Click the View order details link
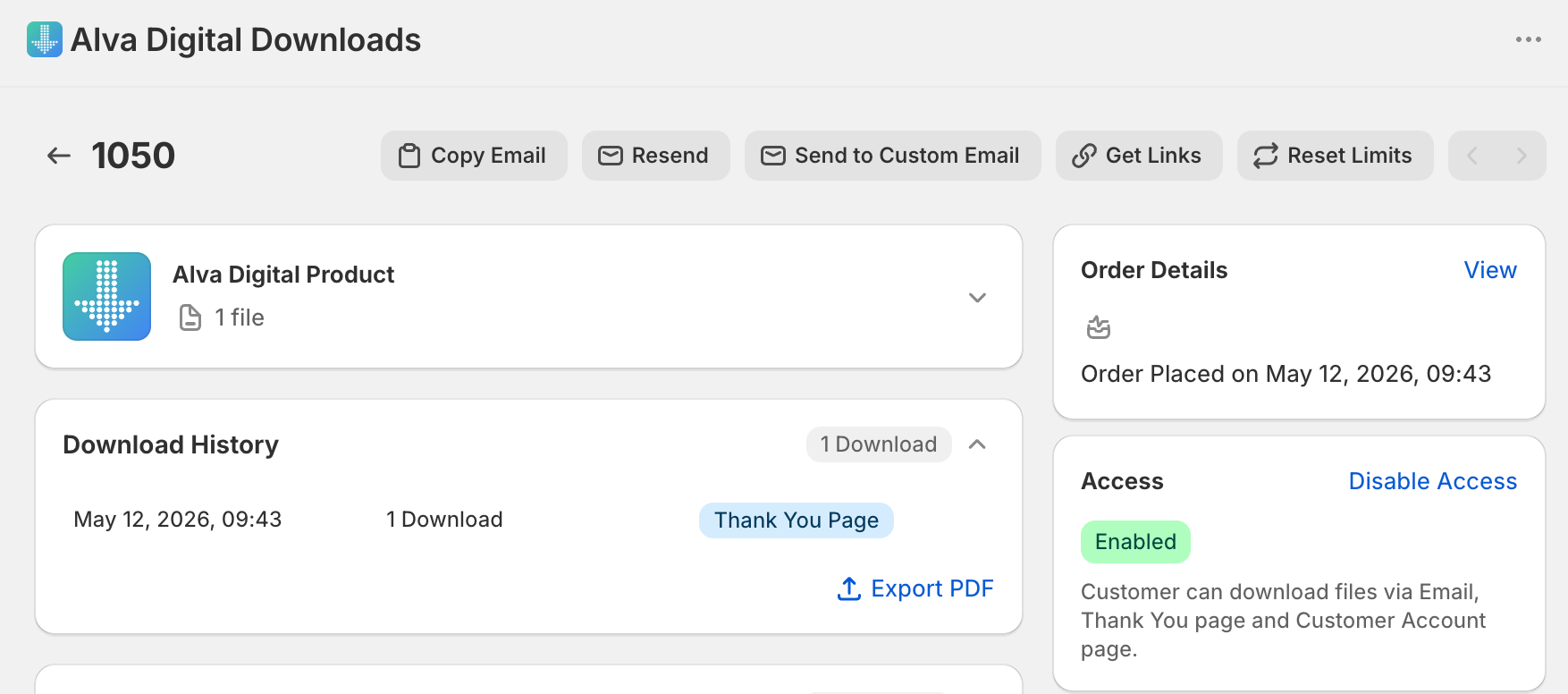Screen dimensions: 1568x694 click(x=1490, y=270)
